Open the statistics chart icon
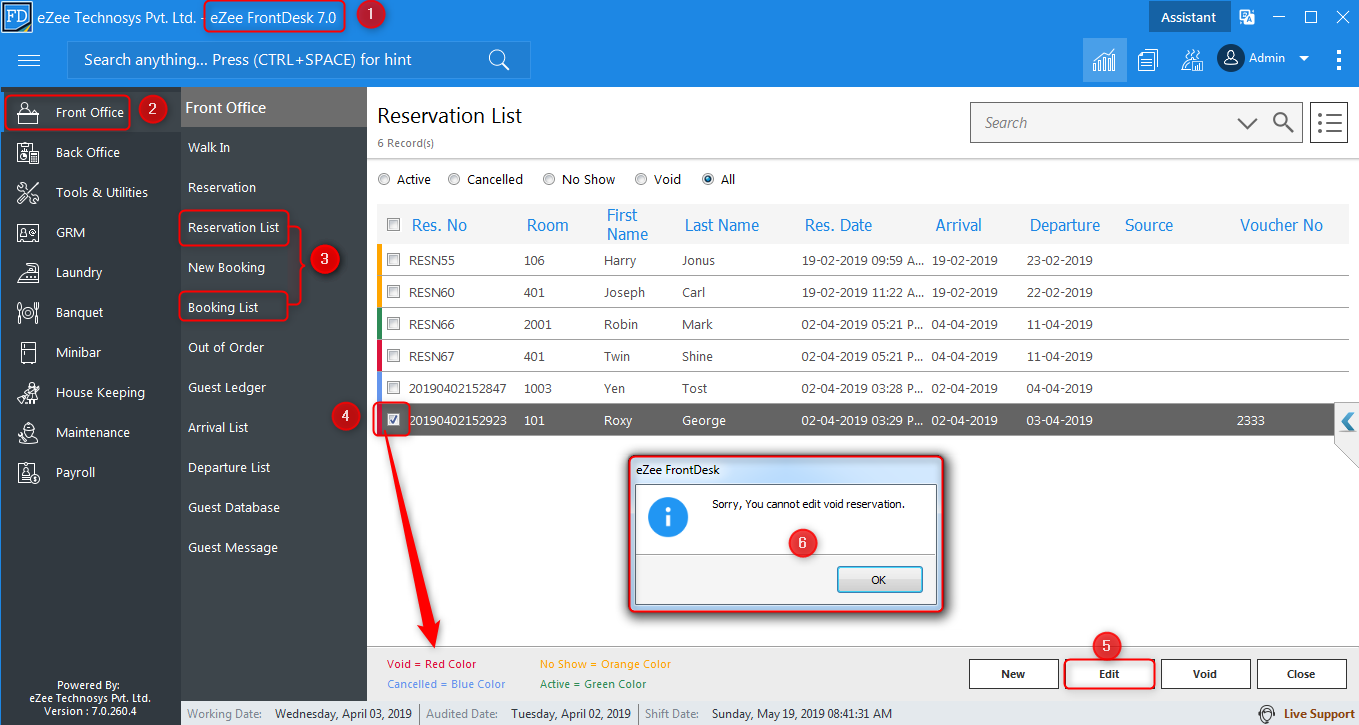This screenshot has height=725, width=1359. [x=1104, y=60]
